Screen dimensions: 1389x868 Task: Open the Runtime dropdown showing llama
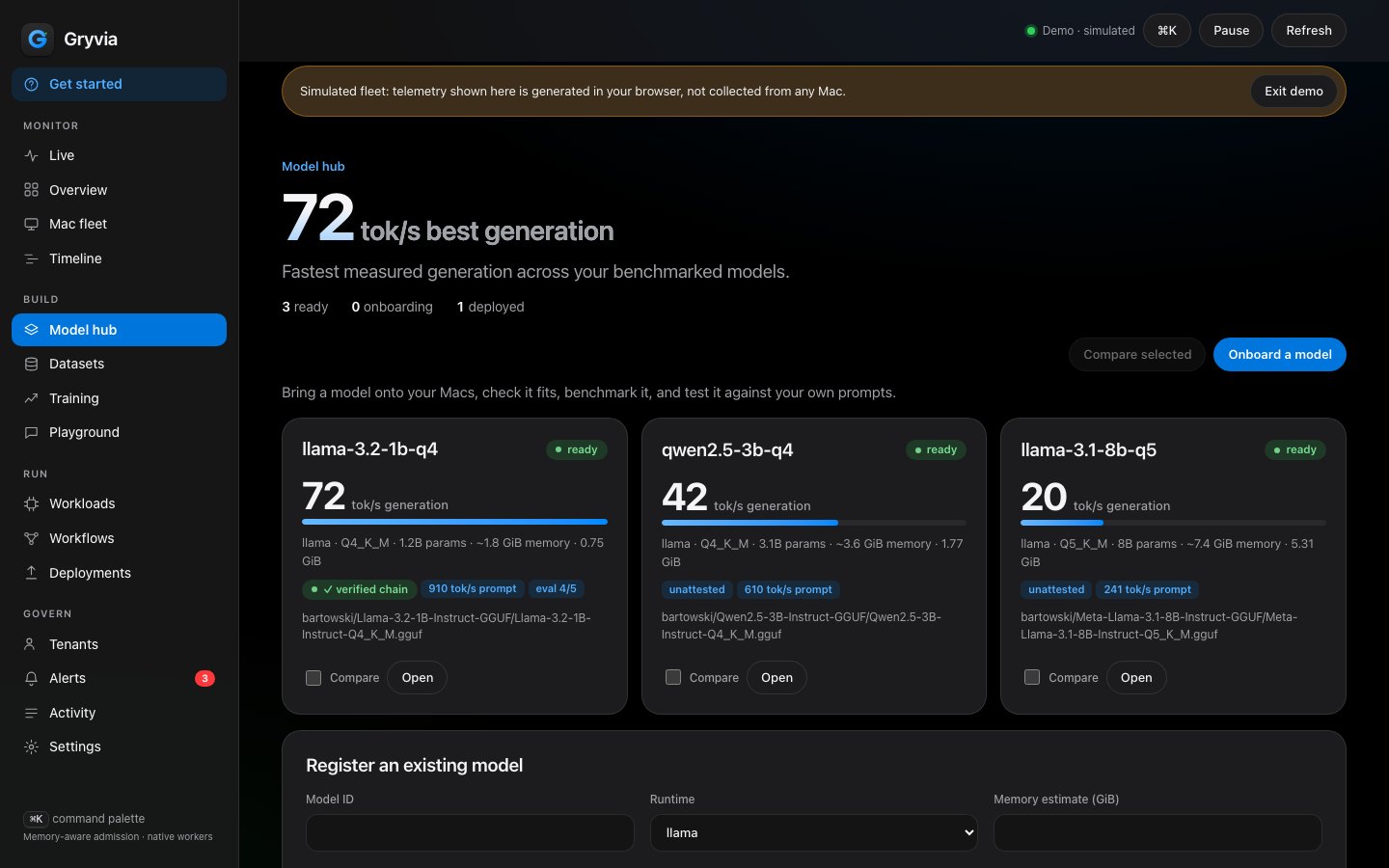tap(814, 832)
